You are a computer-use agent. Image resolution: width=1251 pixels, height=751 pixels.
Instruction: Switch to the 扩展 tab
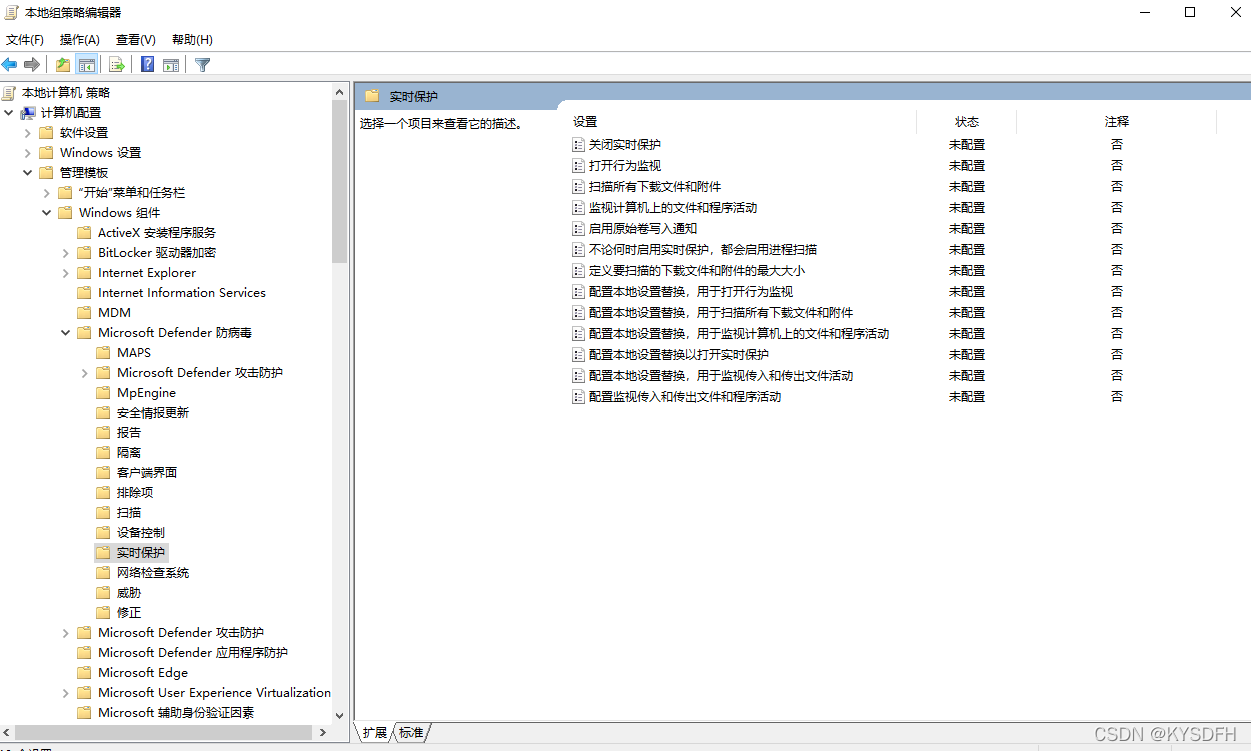pyautogui.click(x=375, y=733)
